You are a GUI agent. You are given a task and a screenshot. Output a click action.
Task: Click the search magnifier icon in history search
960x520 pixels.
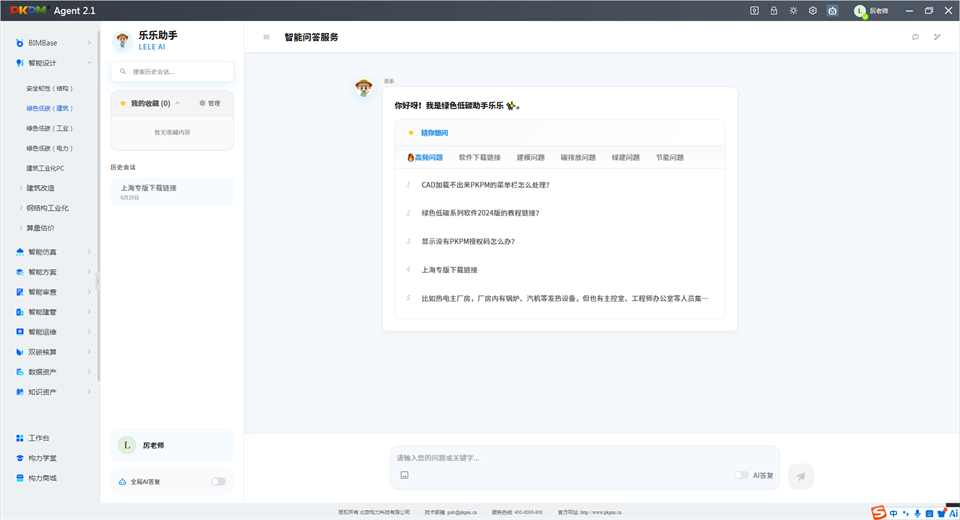pos(122,72)
